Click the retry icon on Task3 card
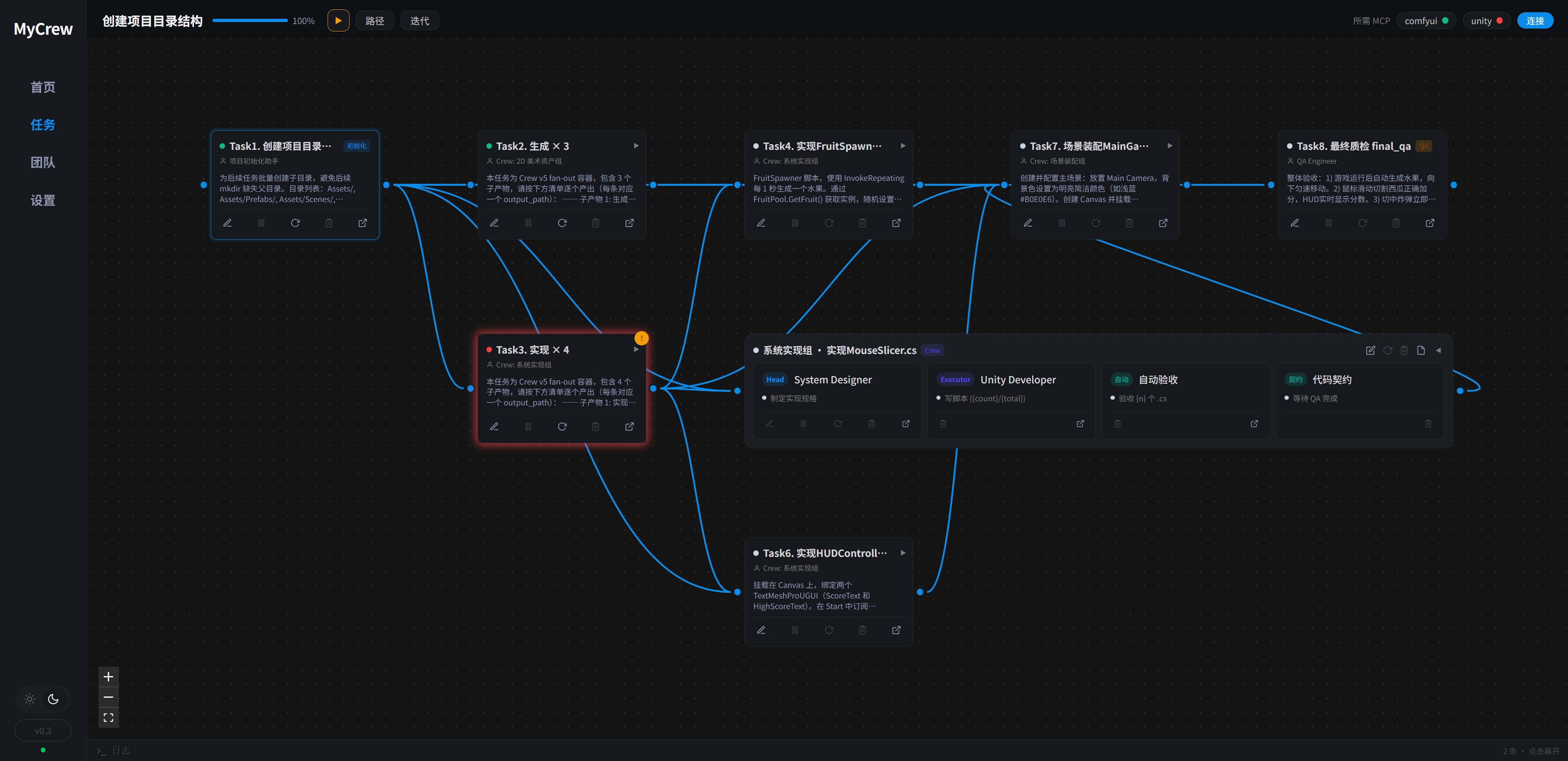The height and width of the screenshot is (761, 1568). (562, 426)
